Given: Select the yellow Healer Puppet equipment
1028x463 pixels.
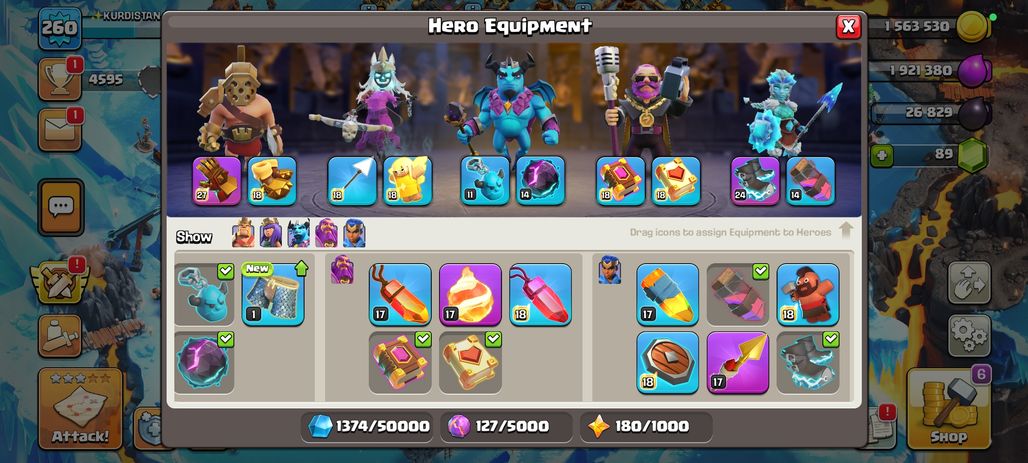Looking at the screenshot, I should [407, 181].
